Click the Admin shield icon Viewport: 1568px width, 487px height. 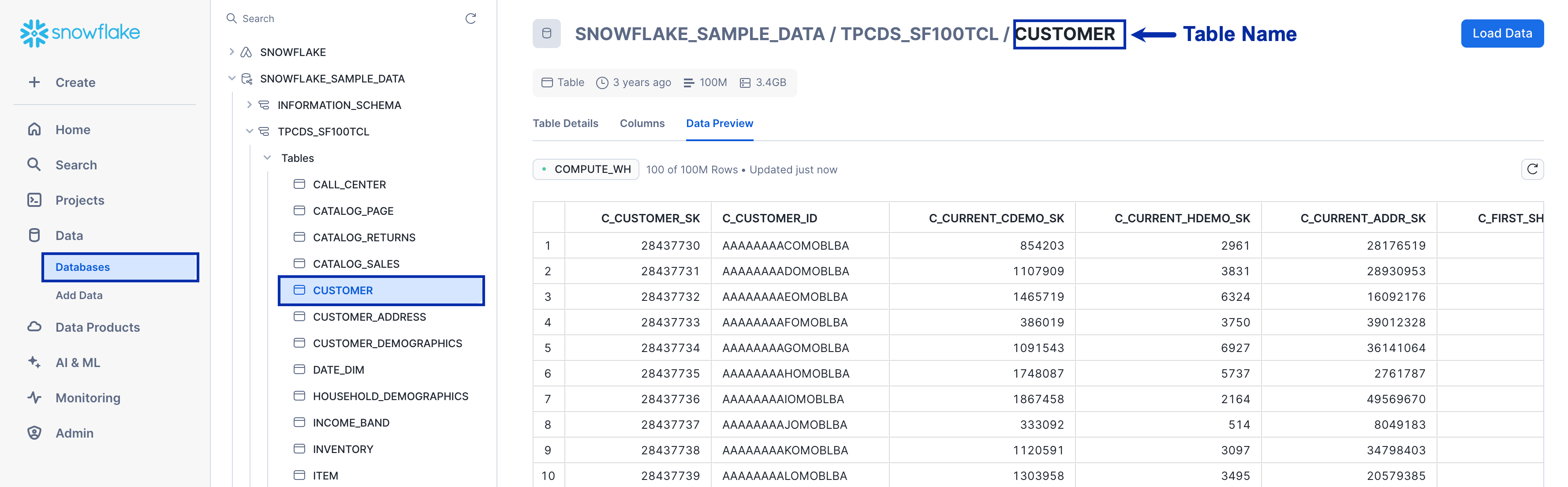click(x=35, y=433)
